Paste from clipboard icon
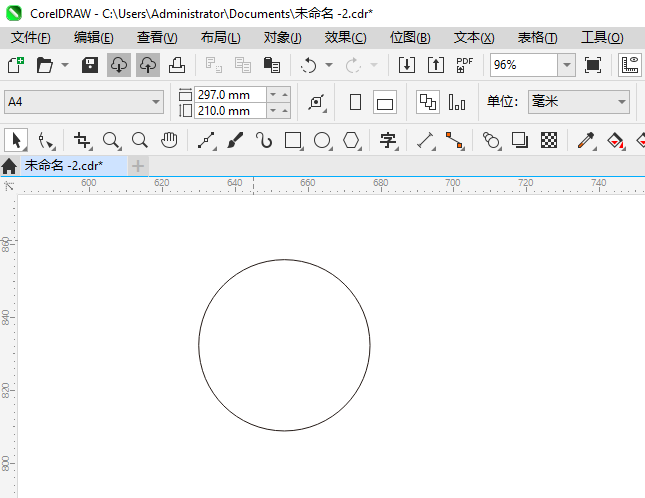This screenshot has width=645, height=498. [272, 65]
